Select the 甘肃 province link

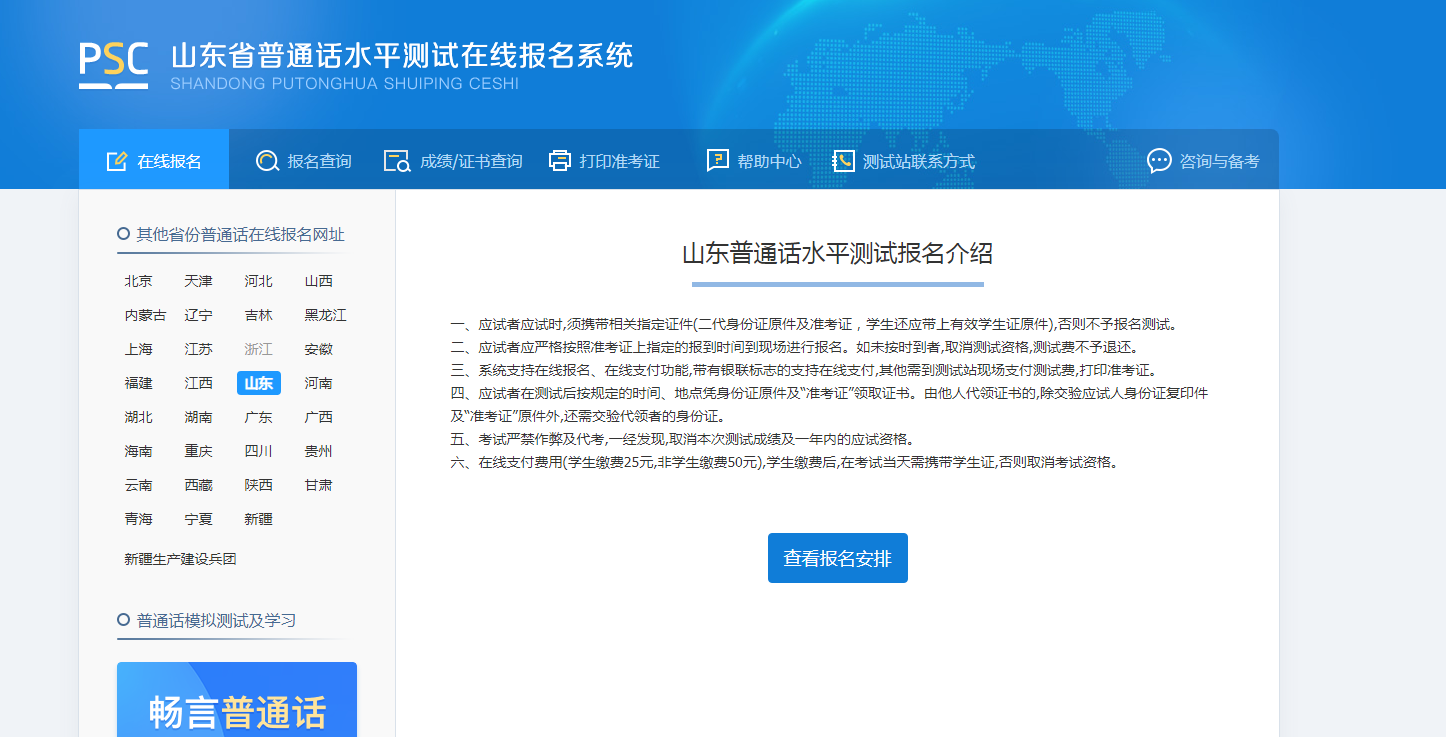319,485
